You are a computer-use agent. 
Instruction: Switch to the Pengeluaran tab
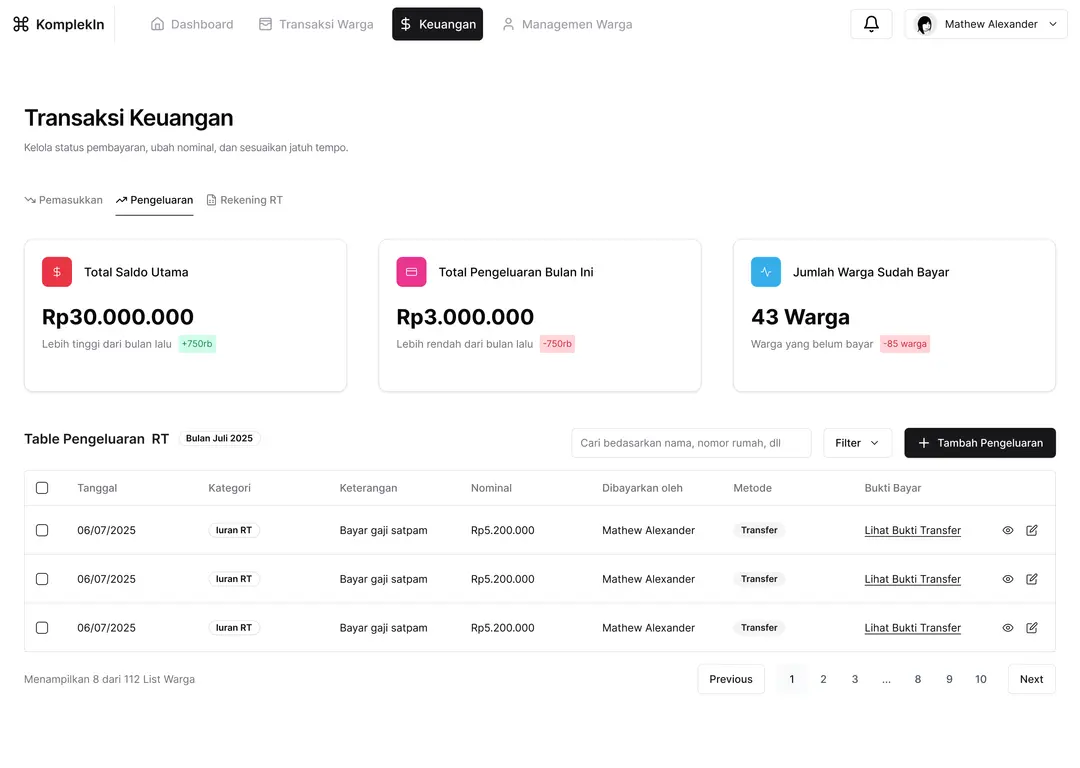coord(154,200)
